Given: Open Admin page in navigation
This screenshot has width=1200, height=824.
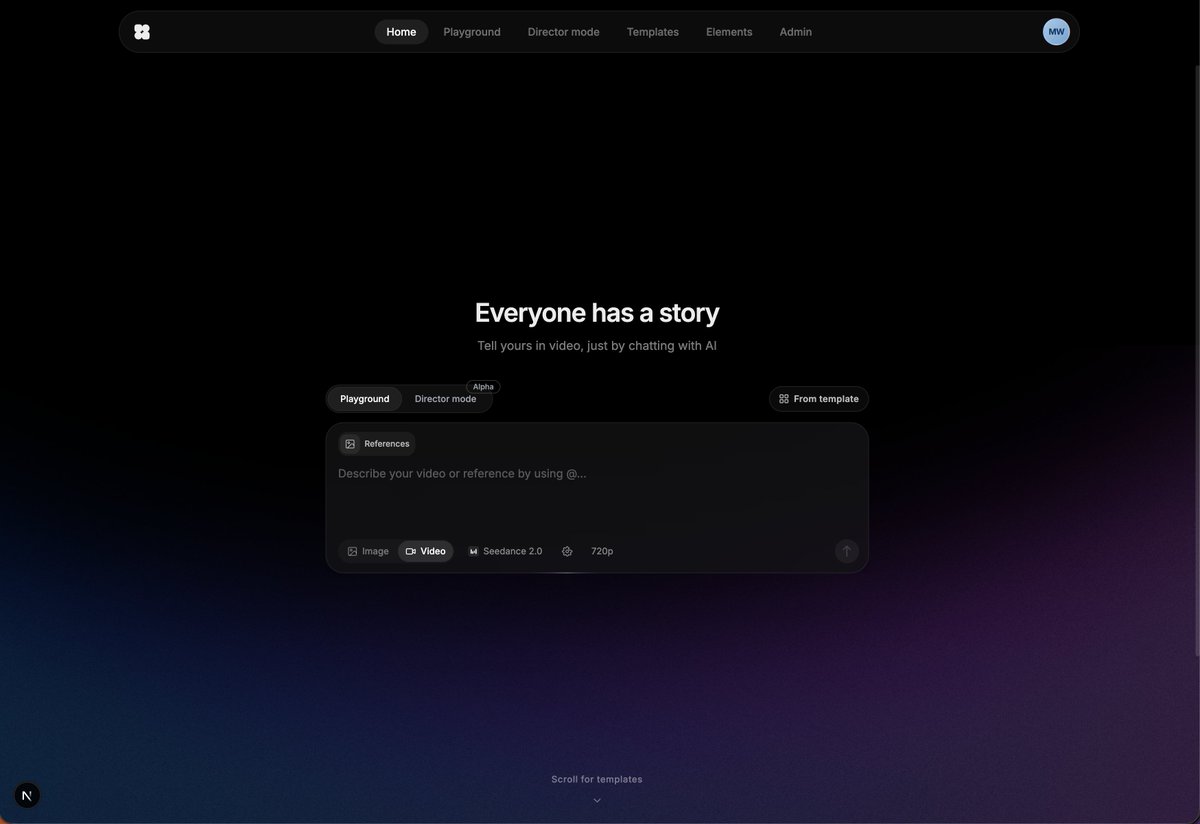Looking at the screenshot, I should (x=796, y=32).
